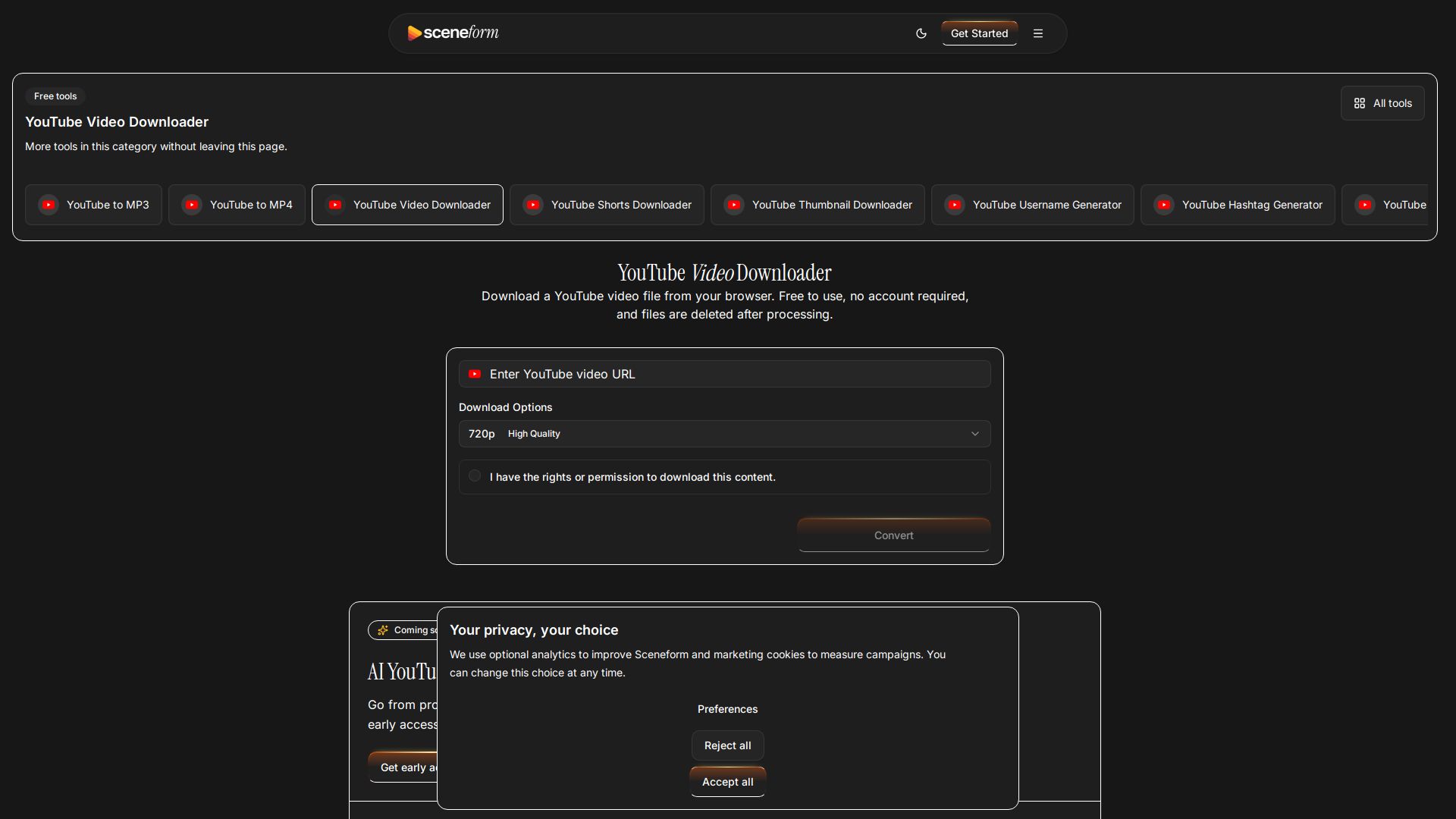Screen dimensions: 1456x819
Task: Click 'Your privacy, your choice' heading
Action: (534, 630)
